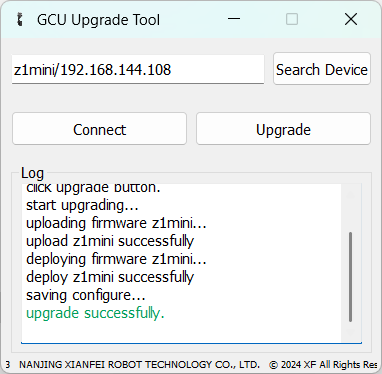Click the green 'upgrade successfully.' log line
Image resolution: width=382 pixels, height=374 pixels.
point(95,313)
